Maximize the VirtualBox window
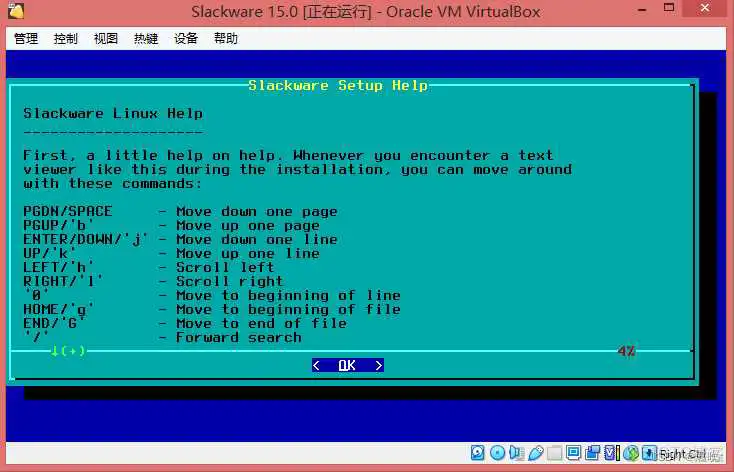The image size is (734, 472). [x=670, y=8]
